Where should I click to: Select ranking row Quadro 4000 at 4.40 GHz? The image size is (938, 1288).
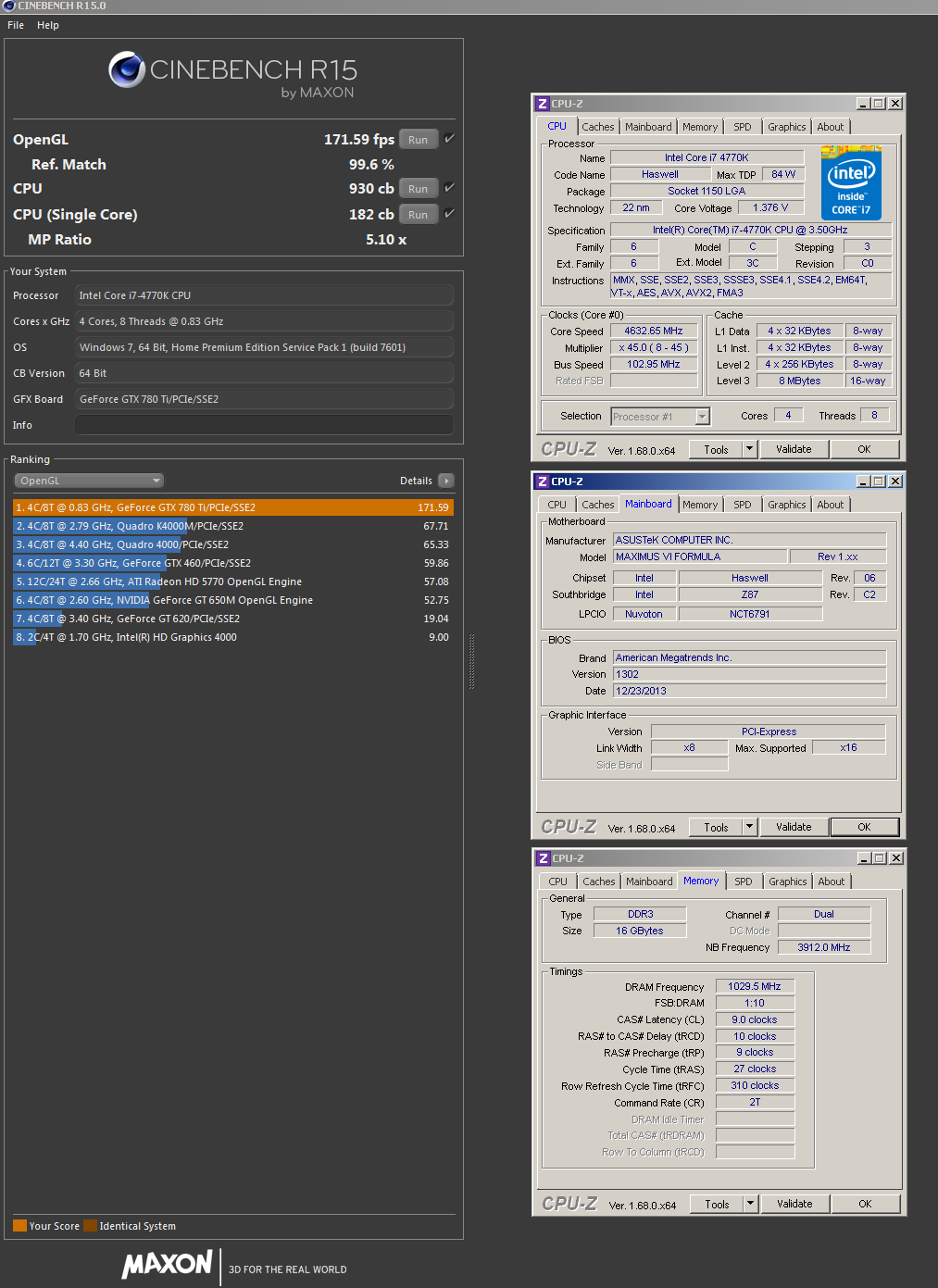pyautogui.click(x=233, y=544)
